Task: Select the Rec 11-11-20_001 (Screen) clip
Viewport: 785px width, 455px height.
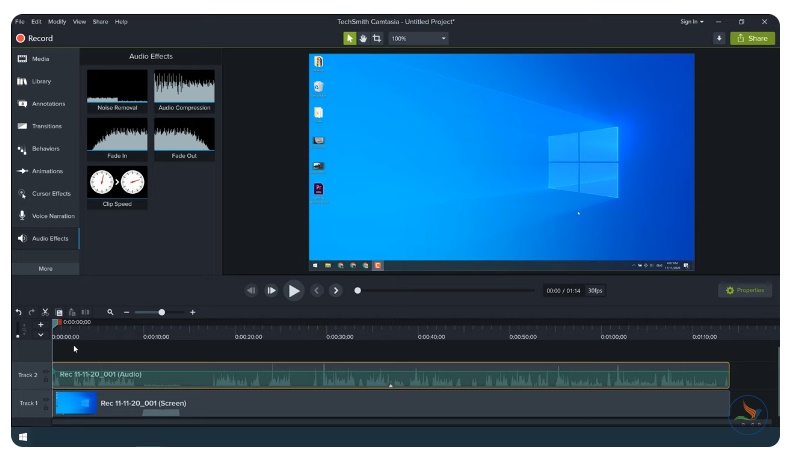Action: pos(390,403)
